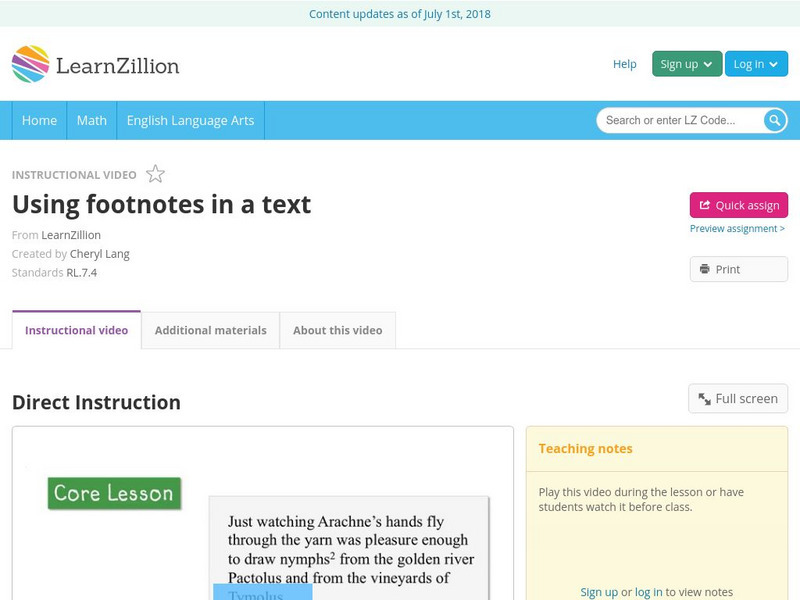Click the printer icon inside the Print button
The width and height of the screenshot is (800, 600).
click(703, 269)
